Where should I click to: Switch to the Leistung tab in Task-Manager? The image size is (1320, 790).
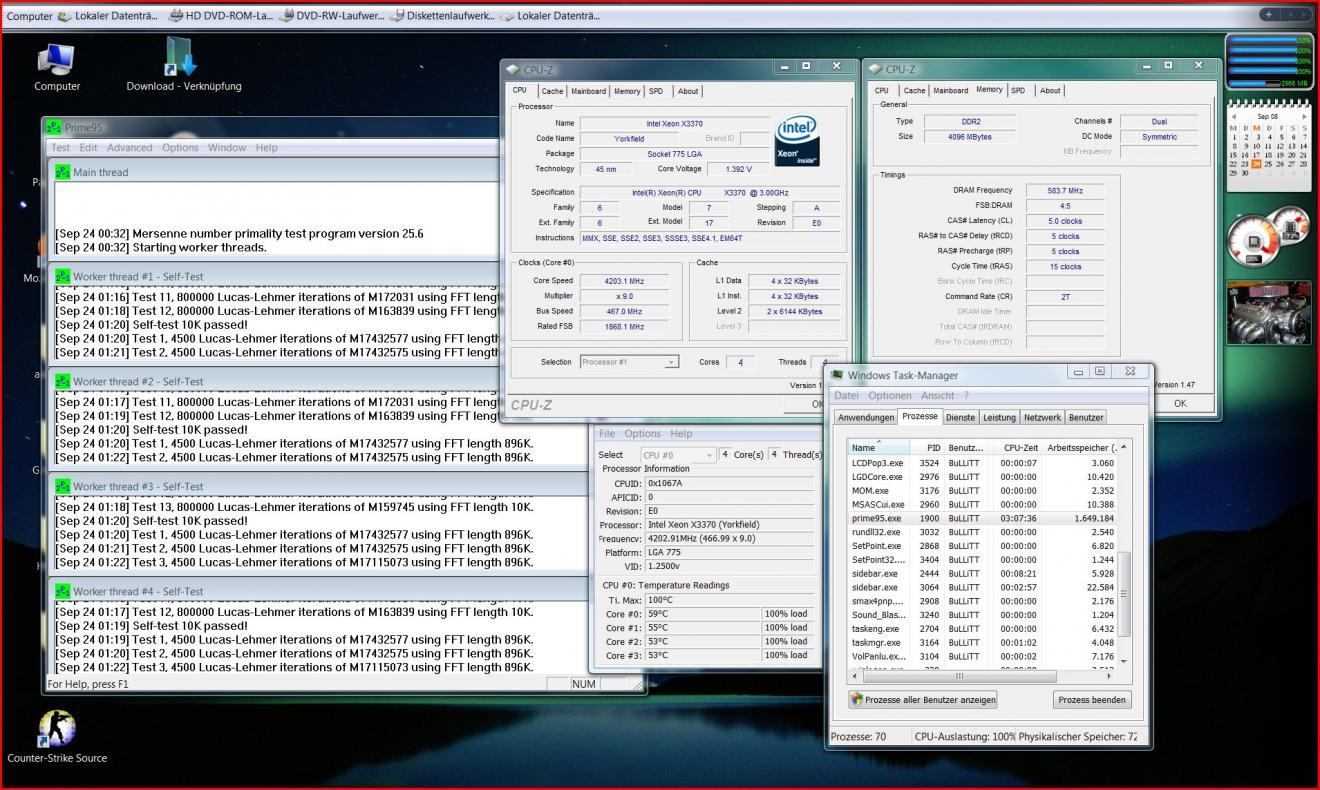click(x=999, y=417)
